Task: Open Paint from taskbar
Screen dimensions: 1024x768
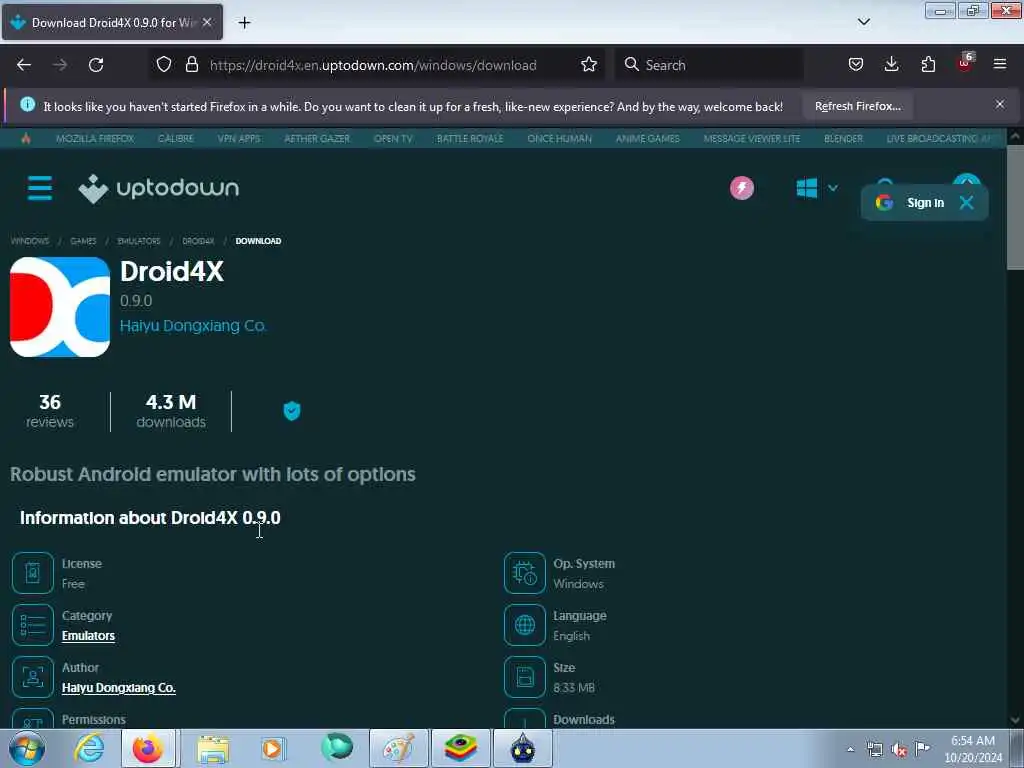Action: (398, 748)
